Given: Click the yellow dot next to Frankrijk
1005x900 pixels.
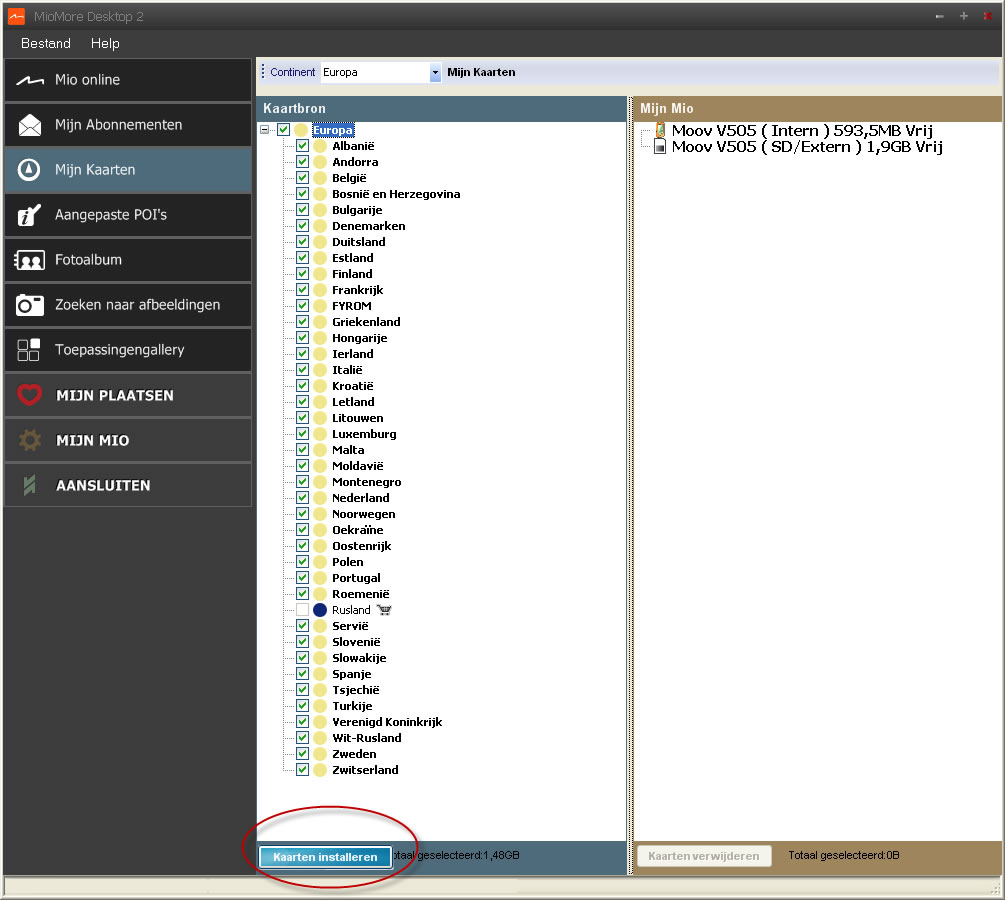Looking at the screenshot, I should pyautogui.click(x=320, y=290).
